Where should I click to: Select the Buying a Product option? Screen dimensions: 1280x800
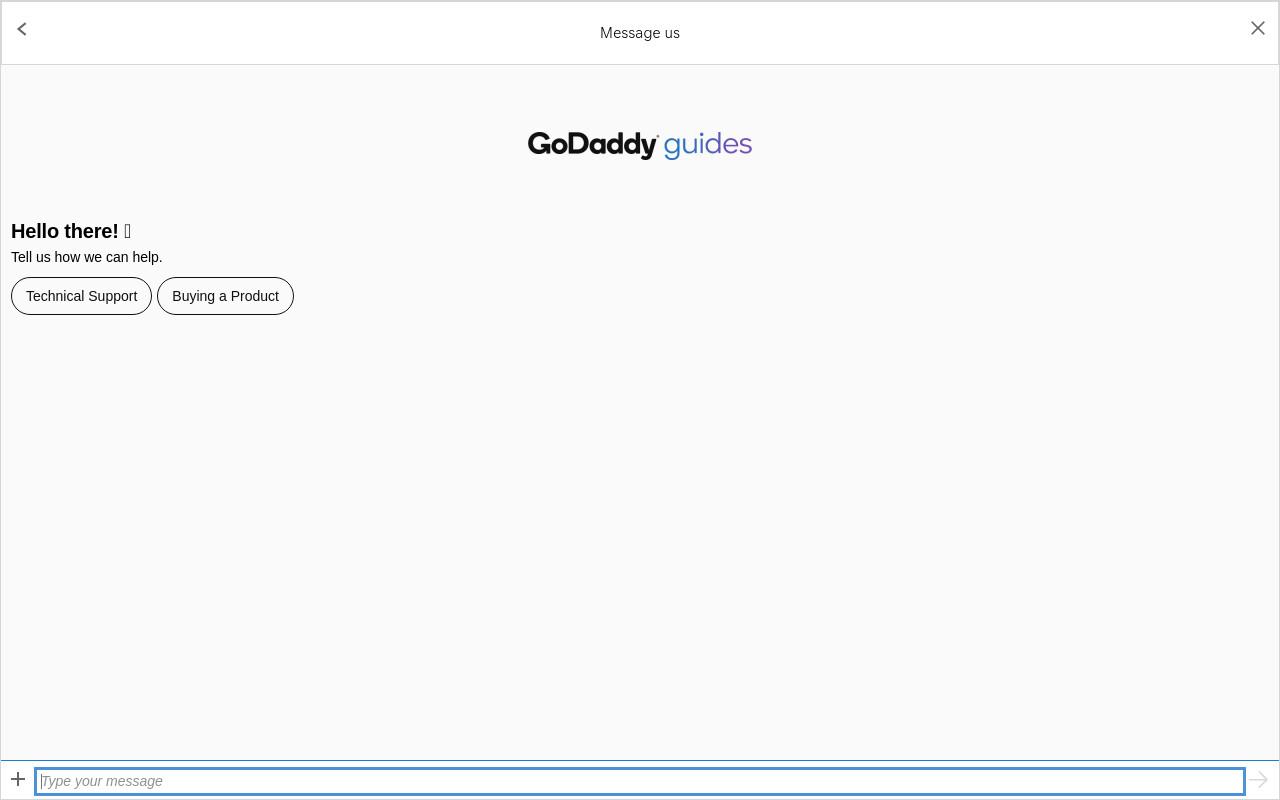point(225,296)
